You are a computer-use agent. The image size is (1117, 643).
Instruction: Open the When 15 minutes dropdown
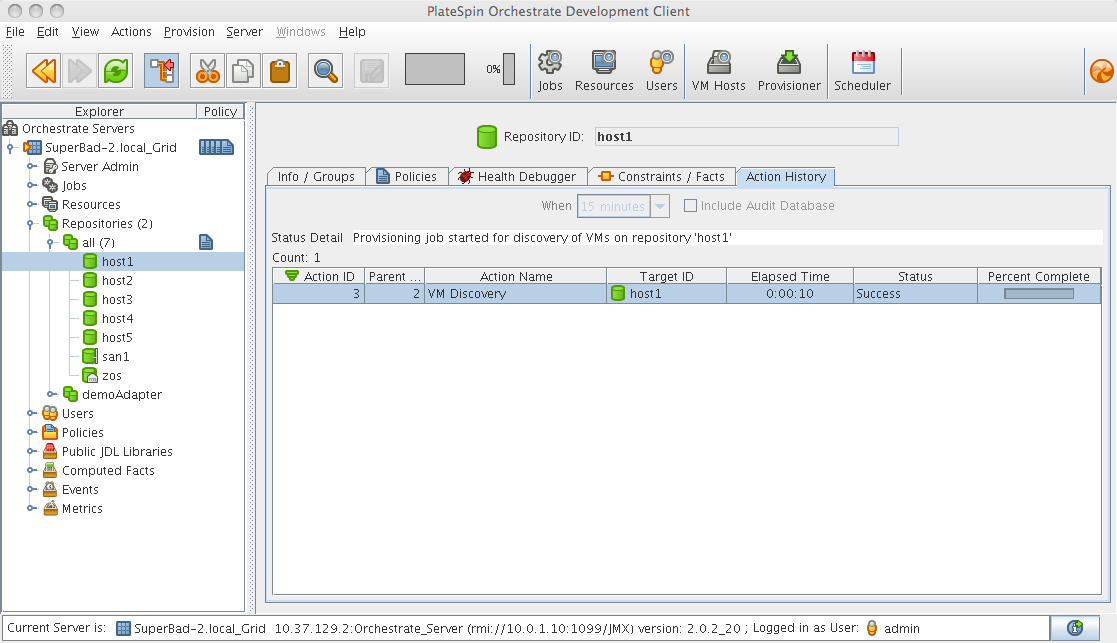660,207
